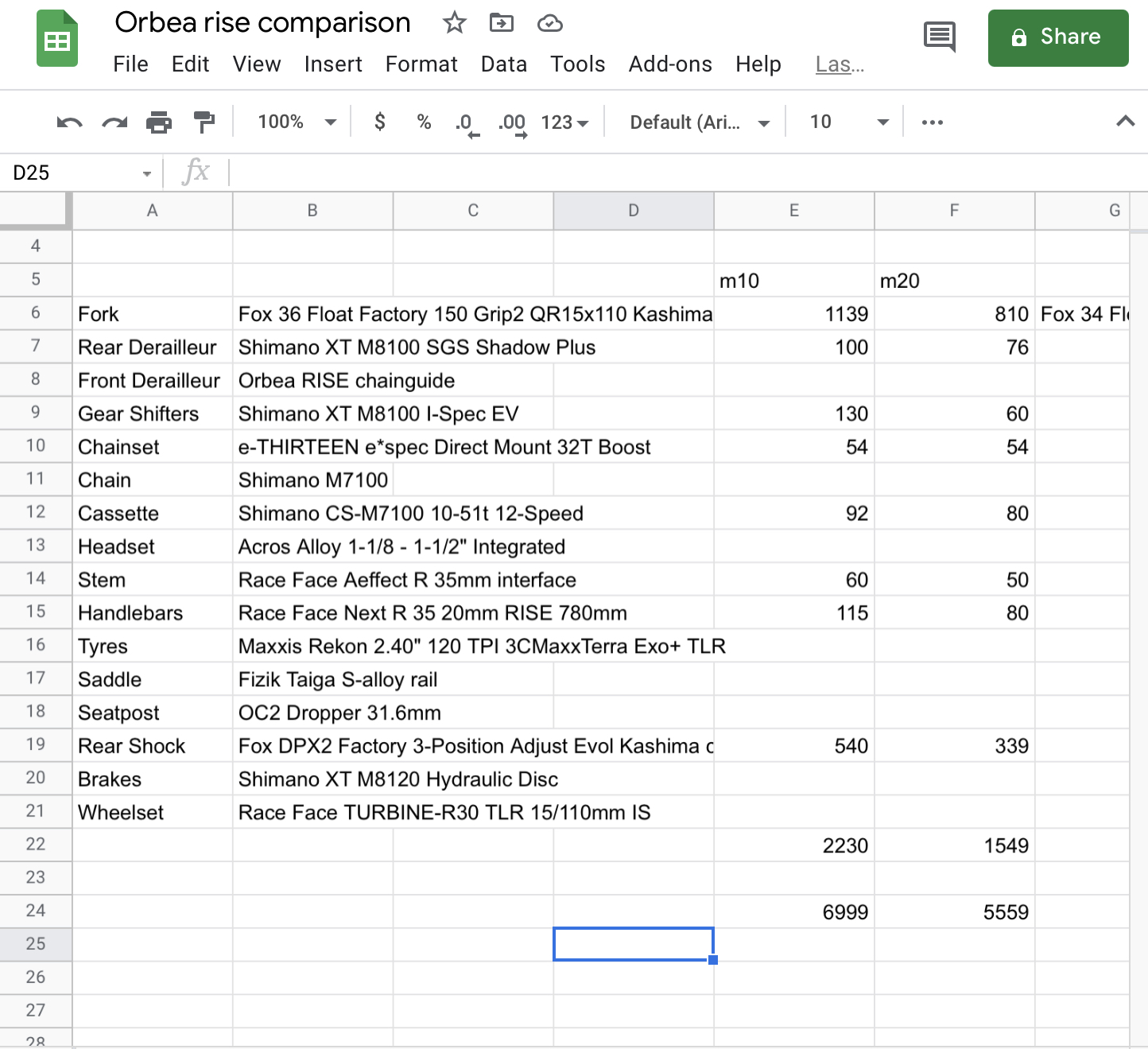The width and height of the screenshot is (1148, 1049).
Task: Collapse the menus with the up chevron
Action: 1125,122
